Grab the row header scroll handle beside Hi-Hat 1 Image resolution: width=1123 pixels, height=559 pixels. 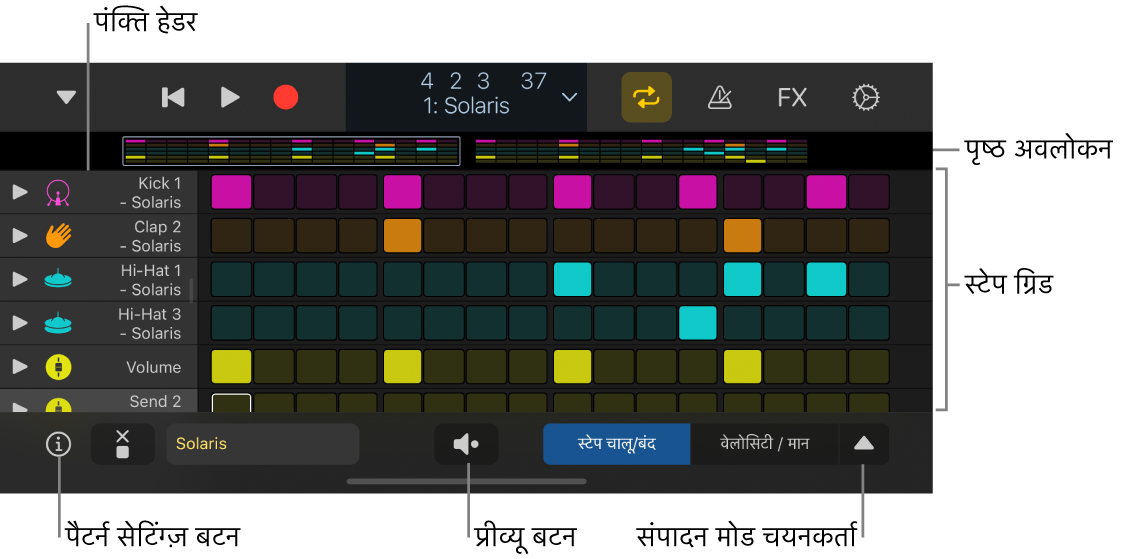pyautogui.click(x=191, y=291)
